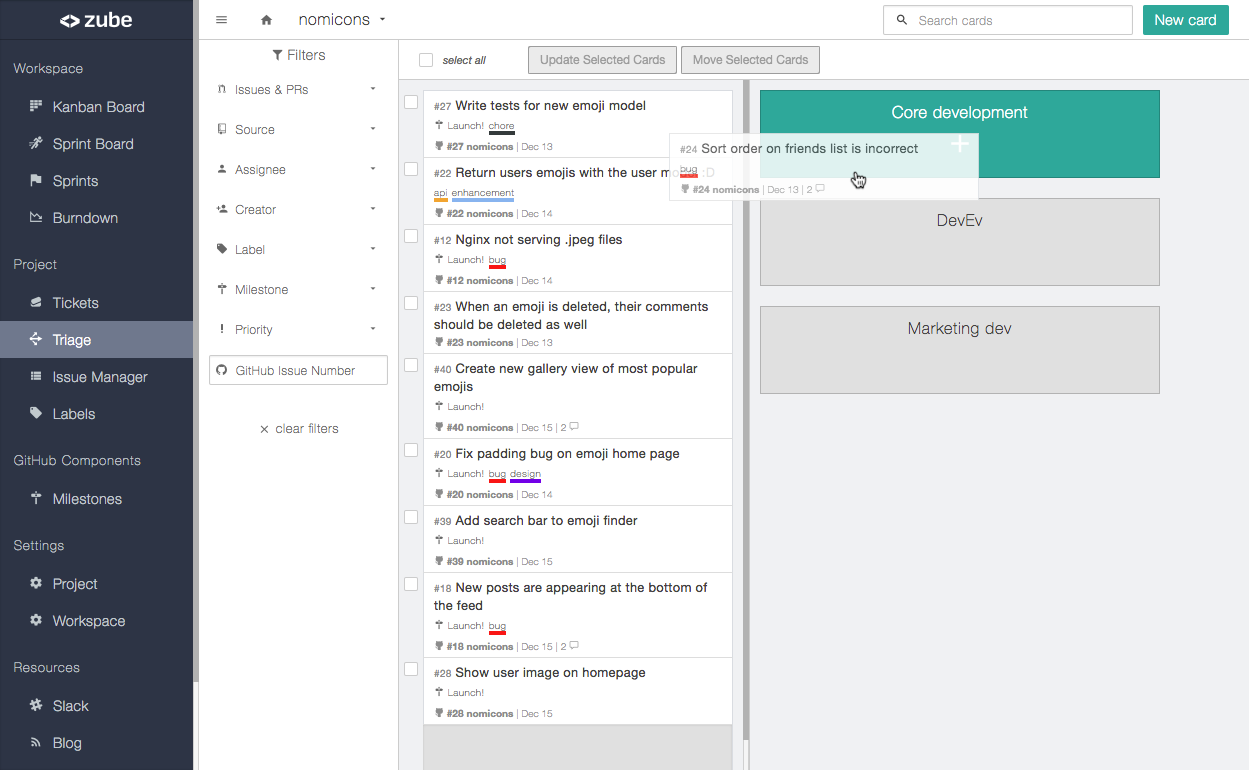Click the Burndown chart icon
Image resolution: width=1249 pixels, height=770 pixels.
36,217
